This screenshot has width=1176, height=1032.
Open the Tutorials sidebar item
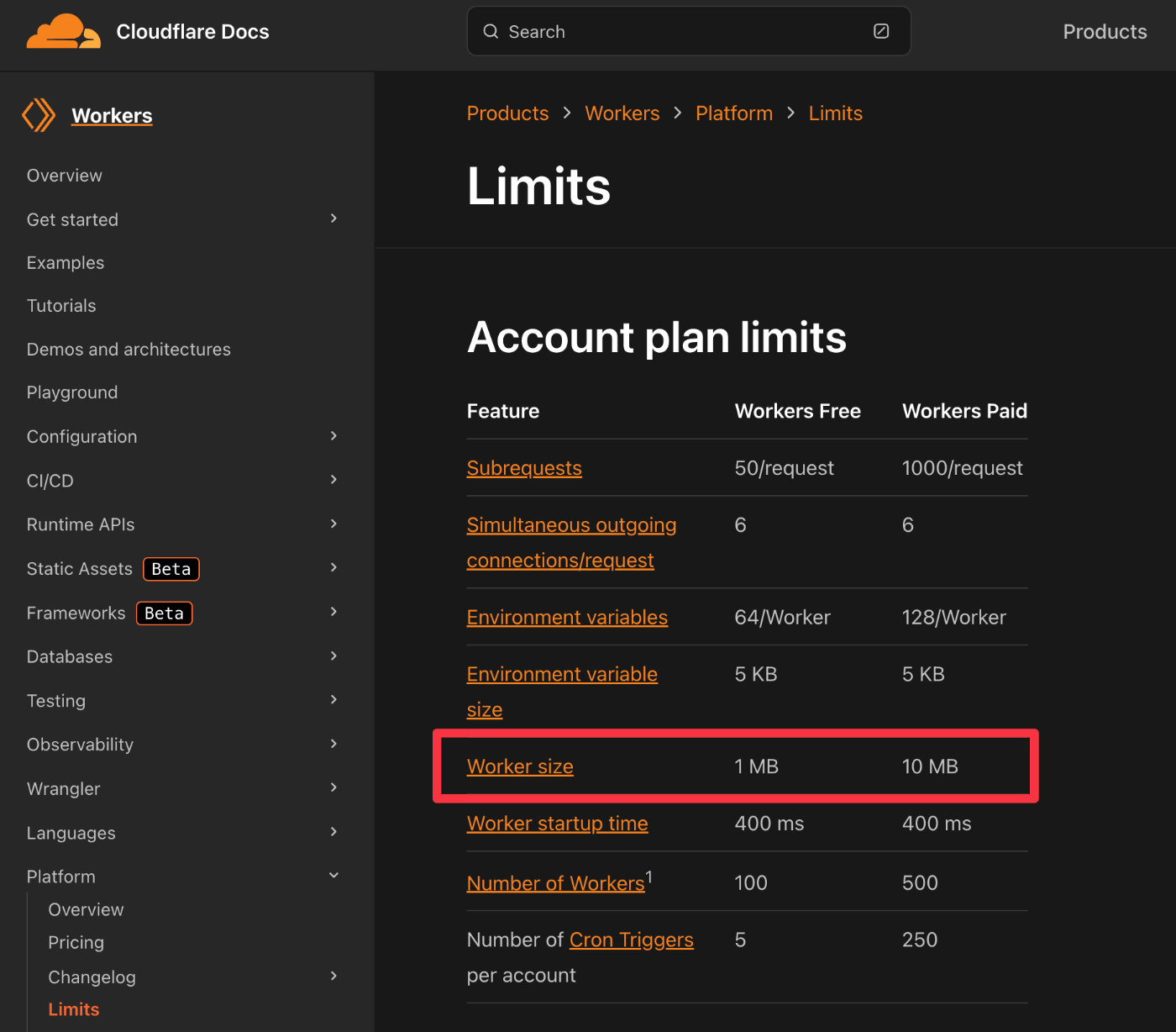coord(61,306)
